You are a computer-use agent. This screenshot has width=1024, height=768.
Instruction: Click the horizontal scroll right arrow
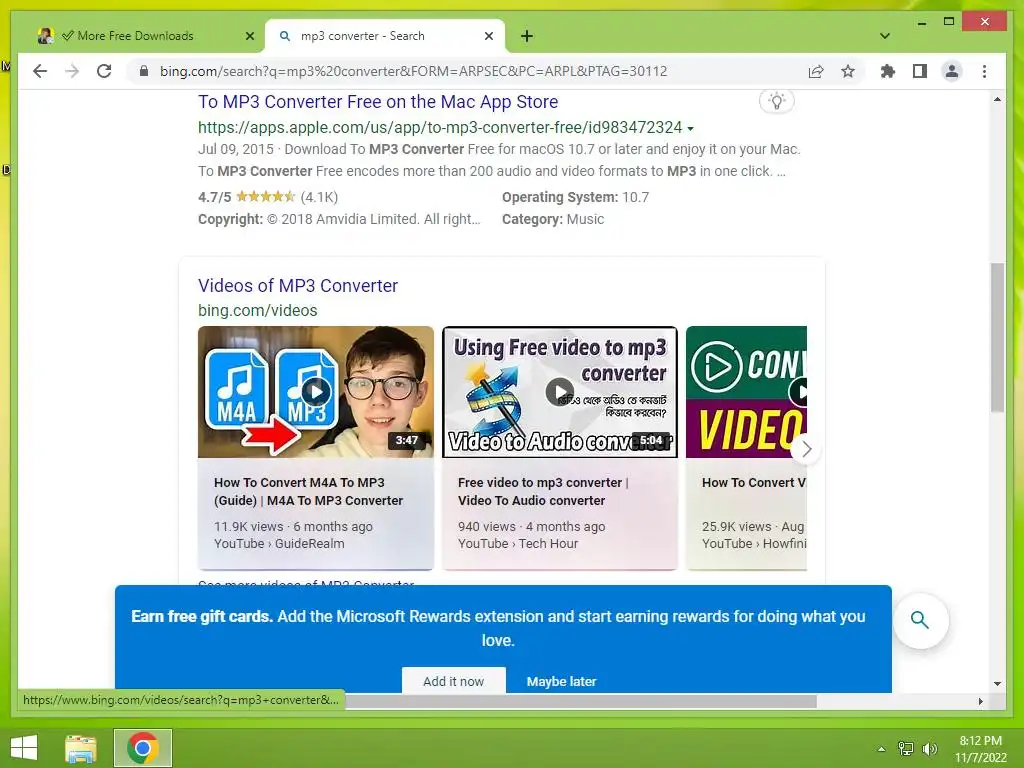(980, 701)
